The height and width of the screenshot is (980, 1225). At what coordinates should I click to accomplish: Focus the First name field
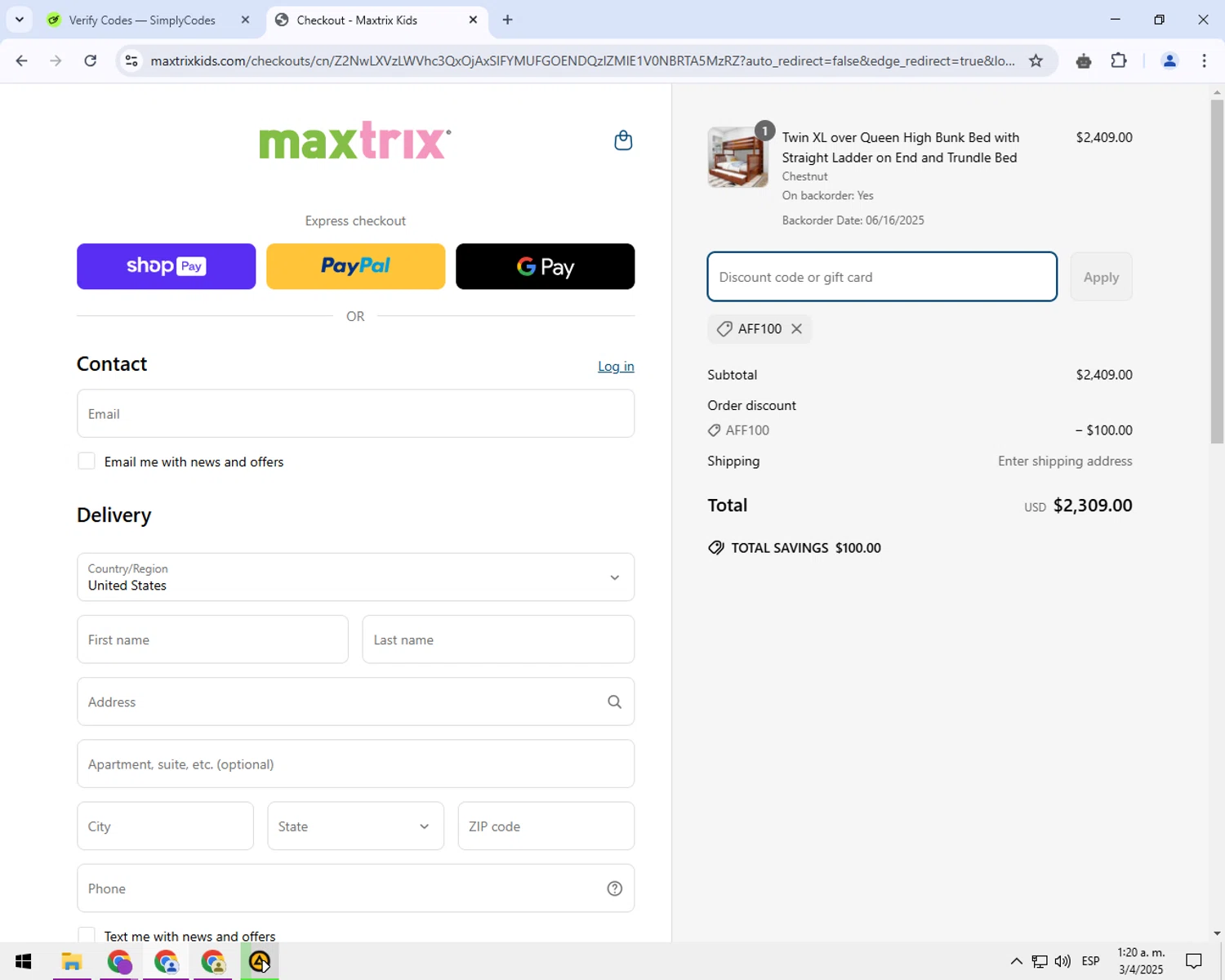coord(212,639)
